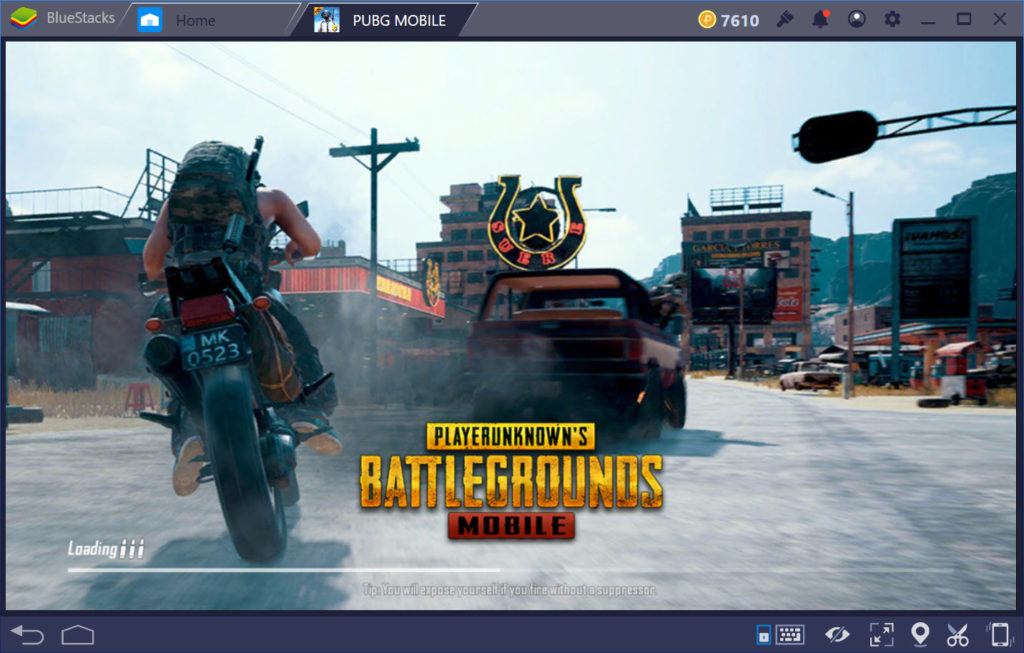Select the location spoofing pin icon
1024x653 pixels.
coord(921,634)
